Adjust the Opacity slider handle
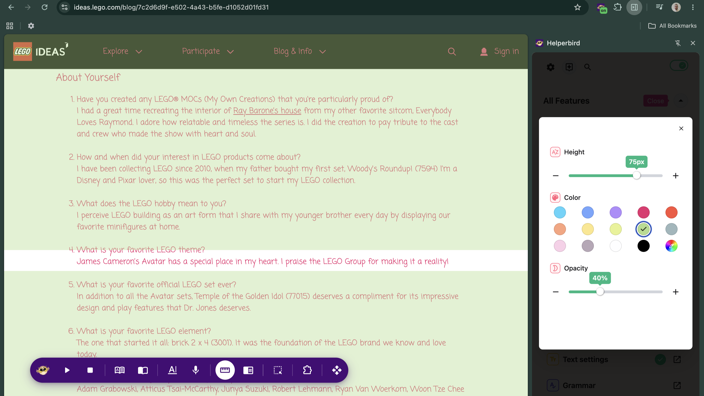704x396 pixels. [600, 292]
